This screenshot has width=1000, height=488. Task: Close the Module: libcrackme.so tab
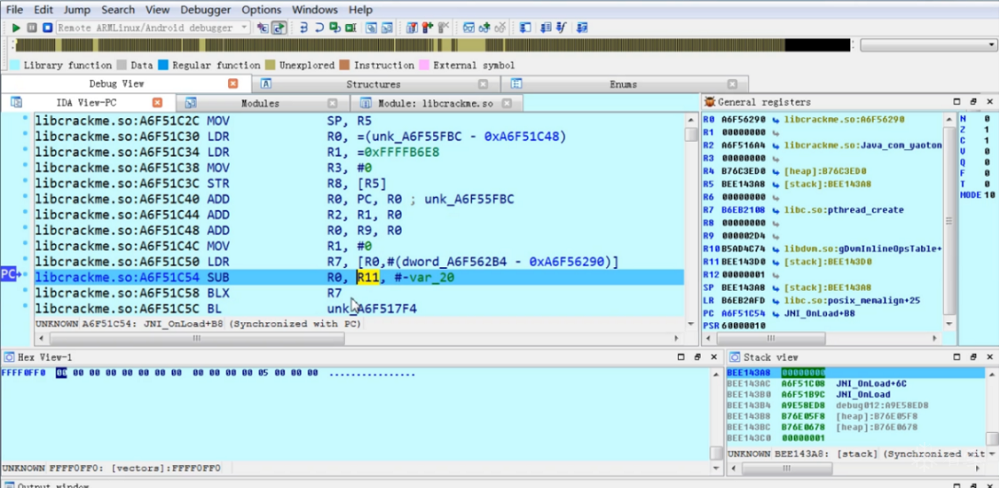point(506,103)
